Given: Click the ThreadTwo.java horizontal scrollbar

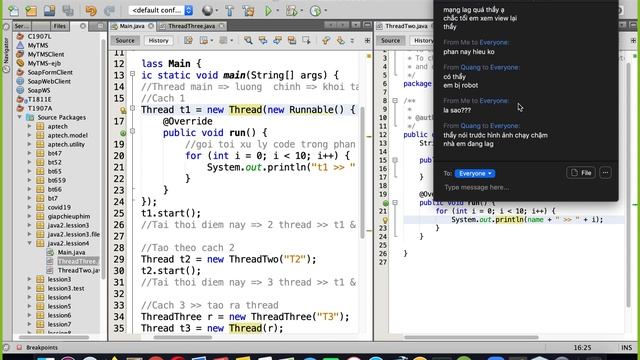Looking at the screenshot, I should coord(471,338).
